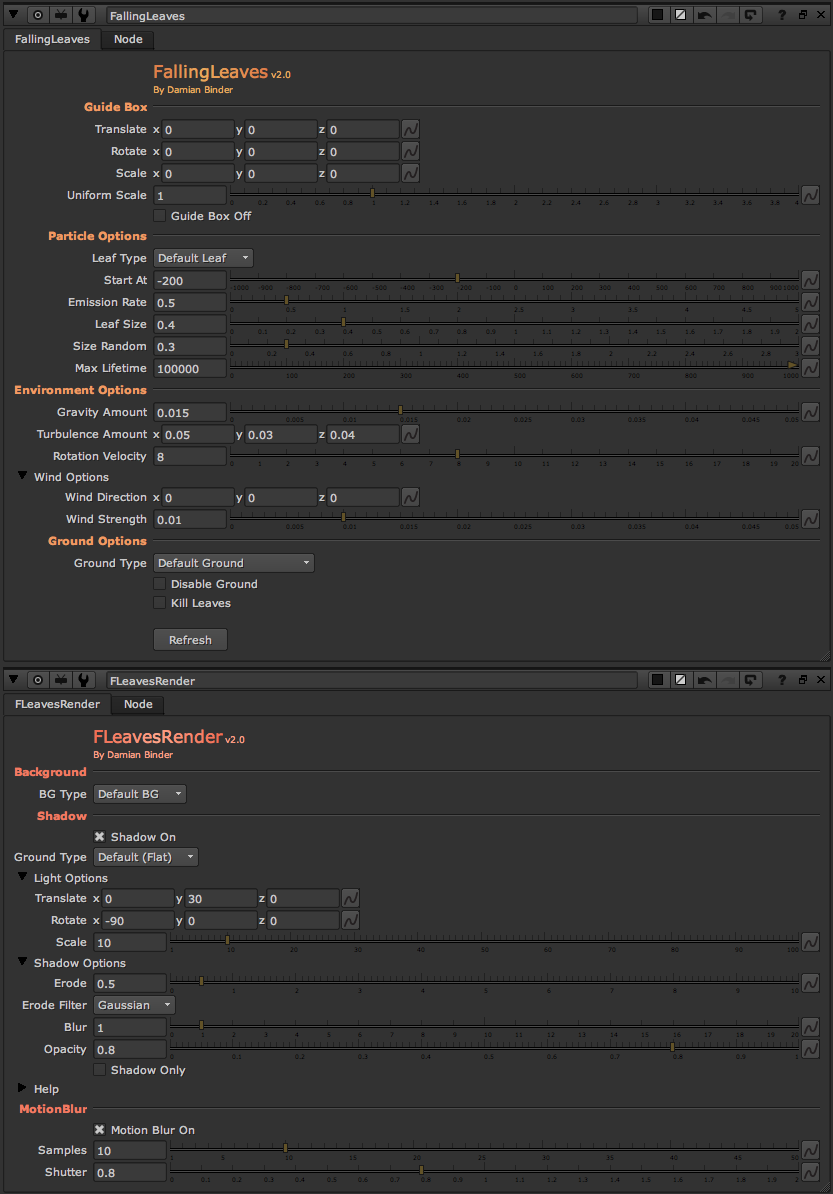Click the help question mark in FallingLeaves header
Screen dimensions: 833x1194
[x=782, y=16]
